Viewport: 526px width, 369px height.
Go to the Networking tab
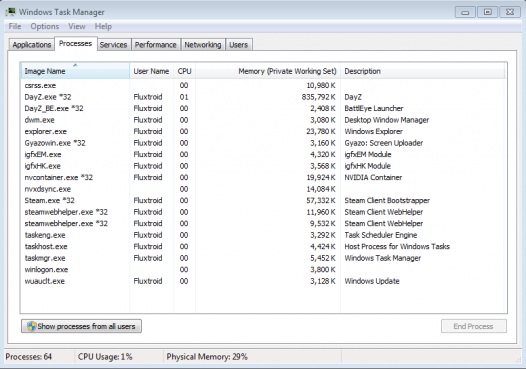203,45
